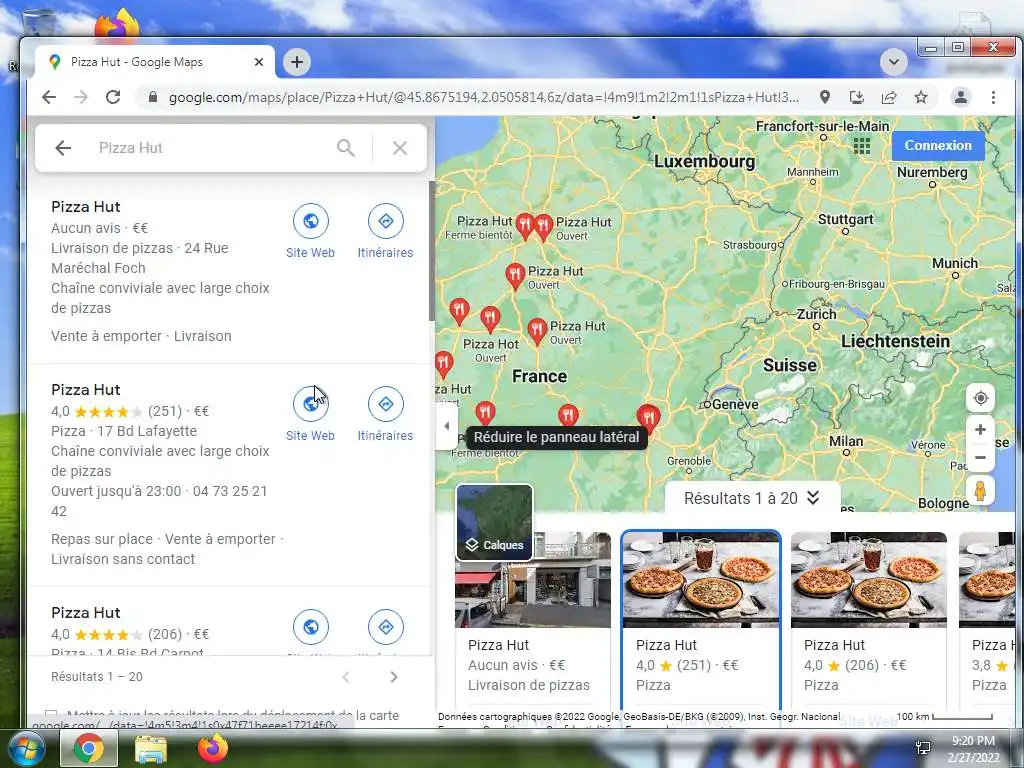
Task: Toggle update results when map moves checkbox
Action: pyautogui.click(x=51, y=714)
